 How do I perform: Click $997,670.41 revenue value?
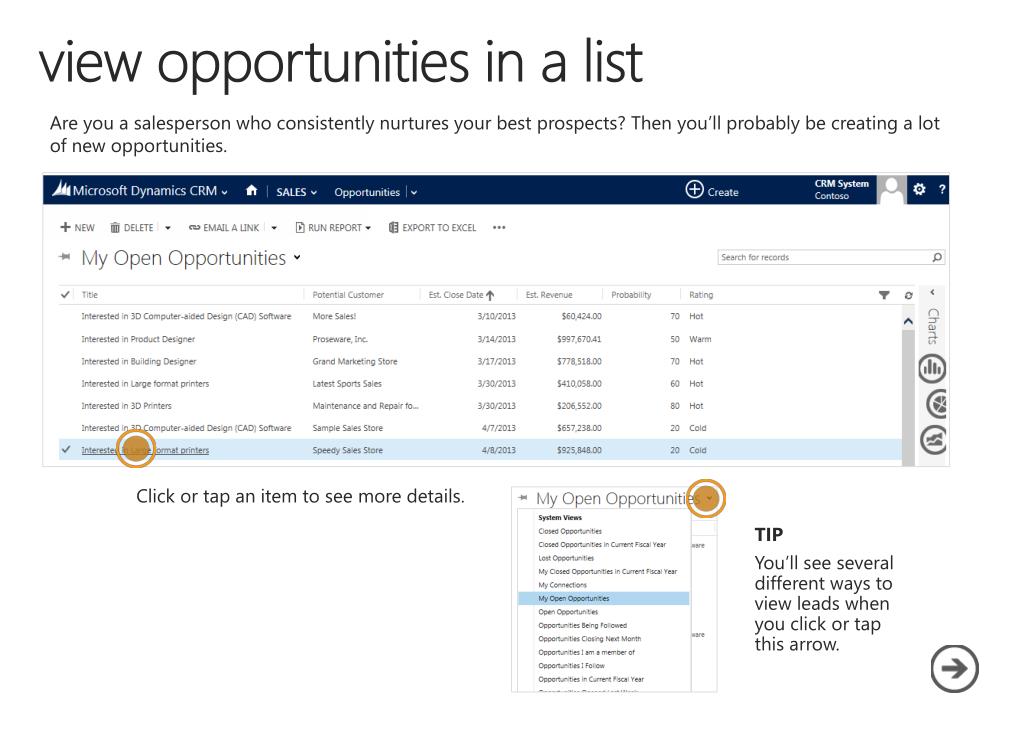tap(579, 339)
